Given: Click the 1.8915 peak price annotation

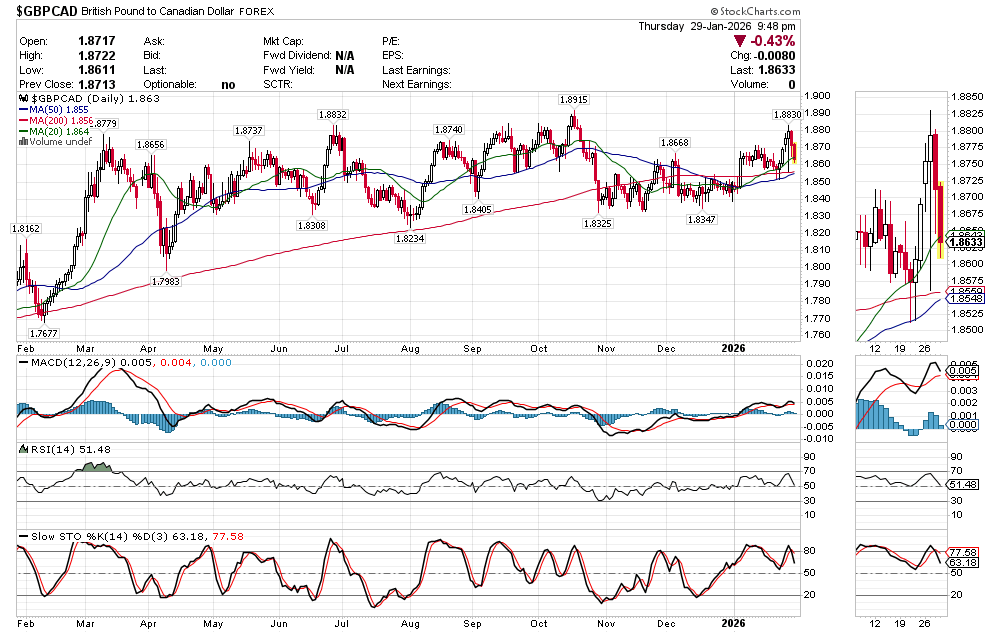Looking at the screenshot, I should point(573,100).
